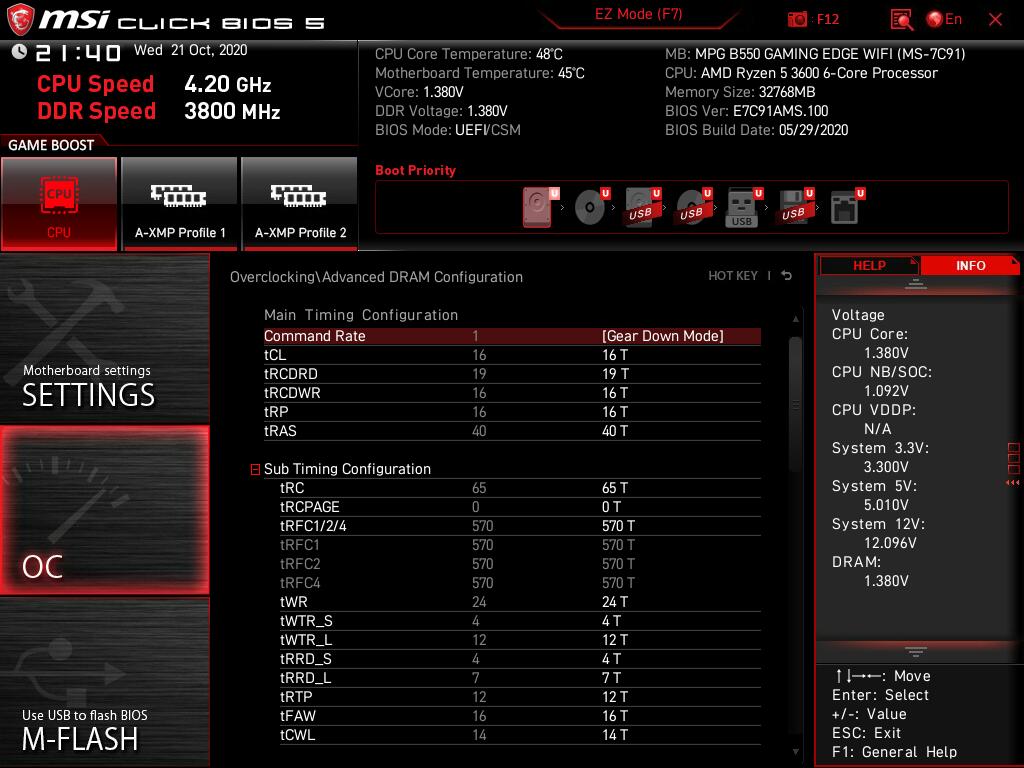Click the tRFC2 greyed-out row

coord(520,564)
